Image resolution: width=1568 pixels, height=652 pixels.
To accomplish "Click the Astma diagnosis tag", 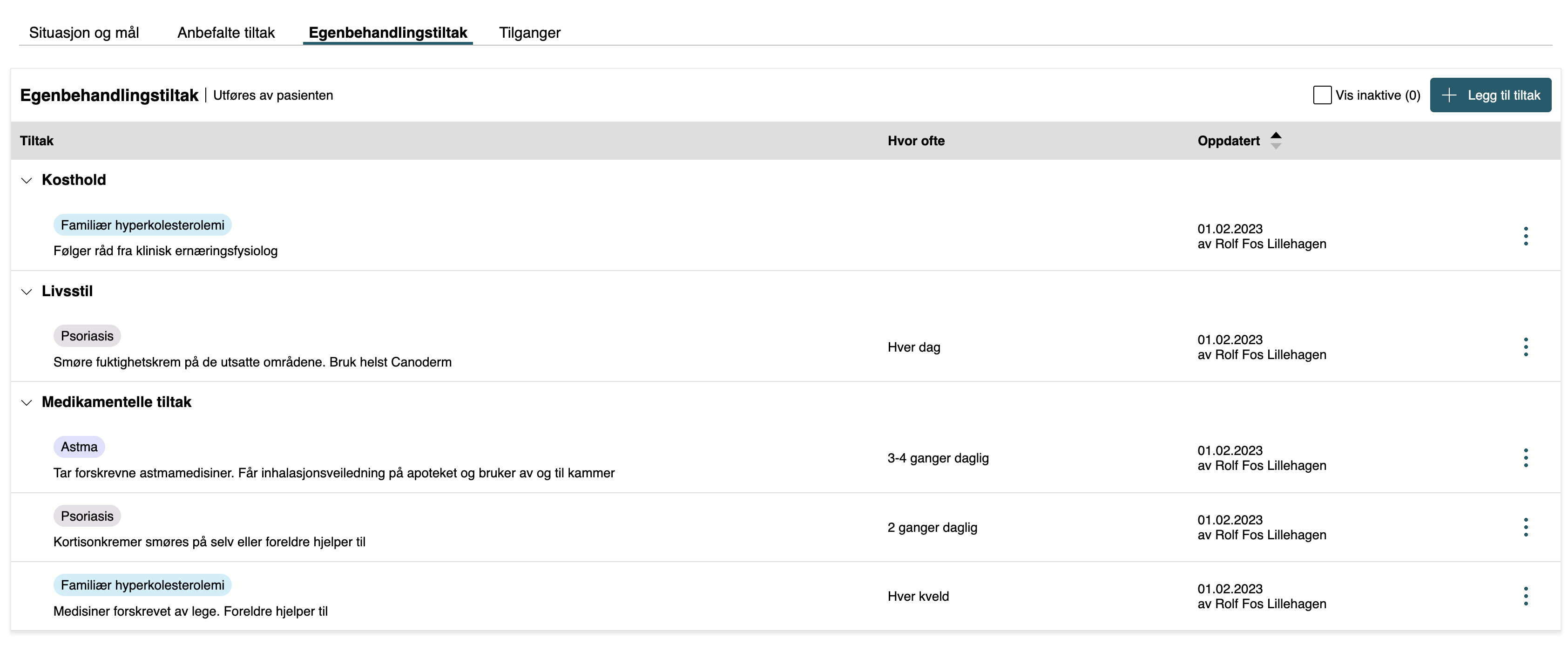I will [79, 447].
